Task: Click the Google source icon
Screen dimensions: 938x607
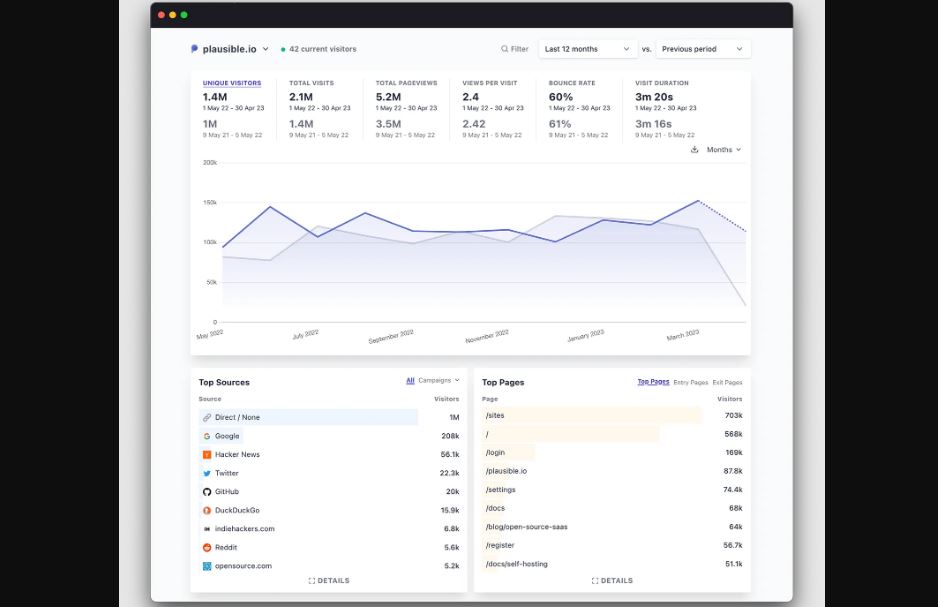Action: pyautogui.click(x=207, y=436)
